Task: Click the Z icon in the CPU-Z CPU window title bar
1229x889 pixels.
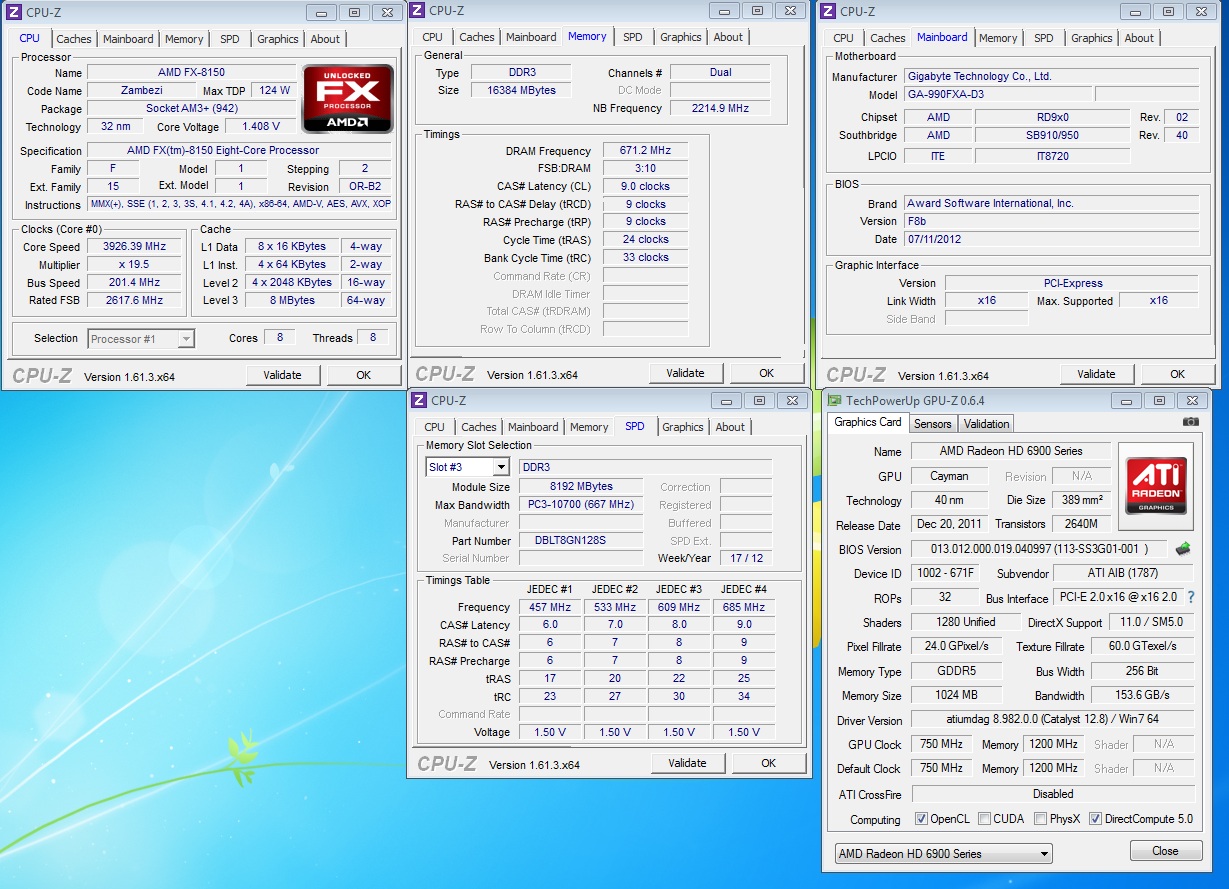Action: click(x=14, y=12)
